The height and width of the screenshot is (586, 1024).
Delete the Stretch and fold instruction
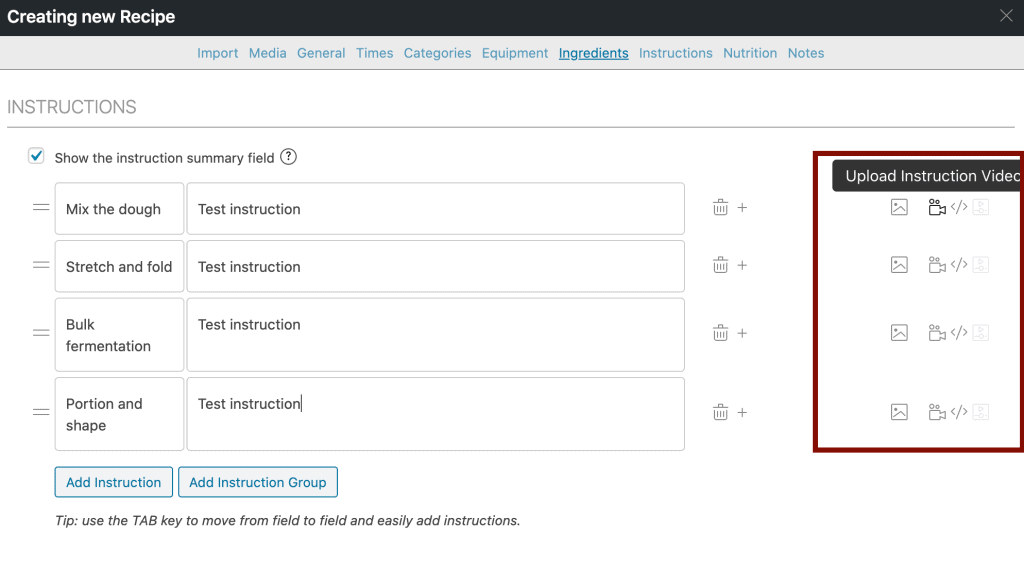pos(720,265)
